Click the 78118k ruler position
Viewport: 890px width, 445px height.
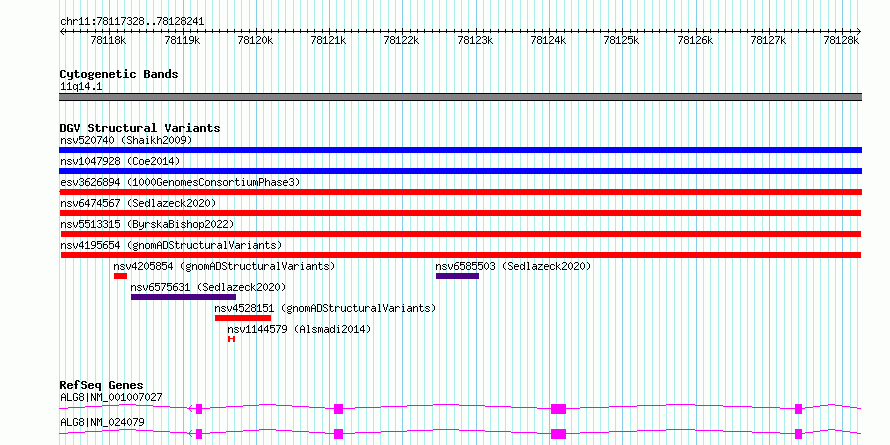108,40
